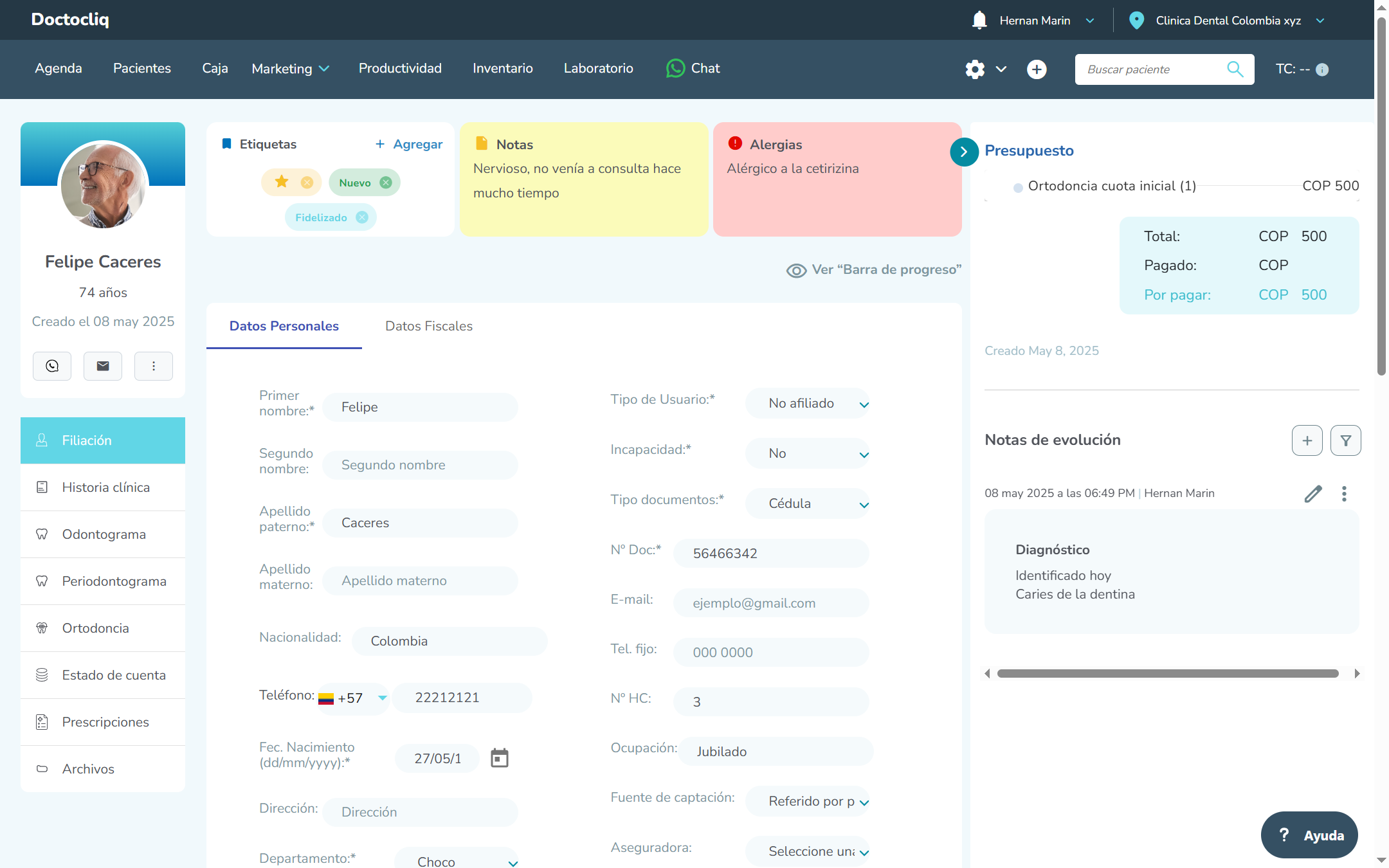Click the plus circle add icon
The image size is (1389, 868).
[x=1037, y=69]
